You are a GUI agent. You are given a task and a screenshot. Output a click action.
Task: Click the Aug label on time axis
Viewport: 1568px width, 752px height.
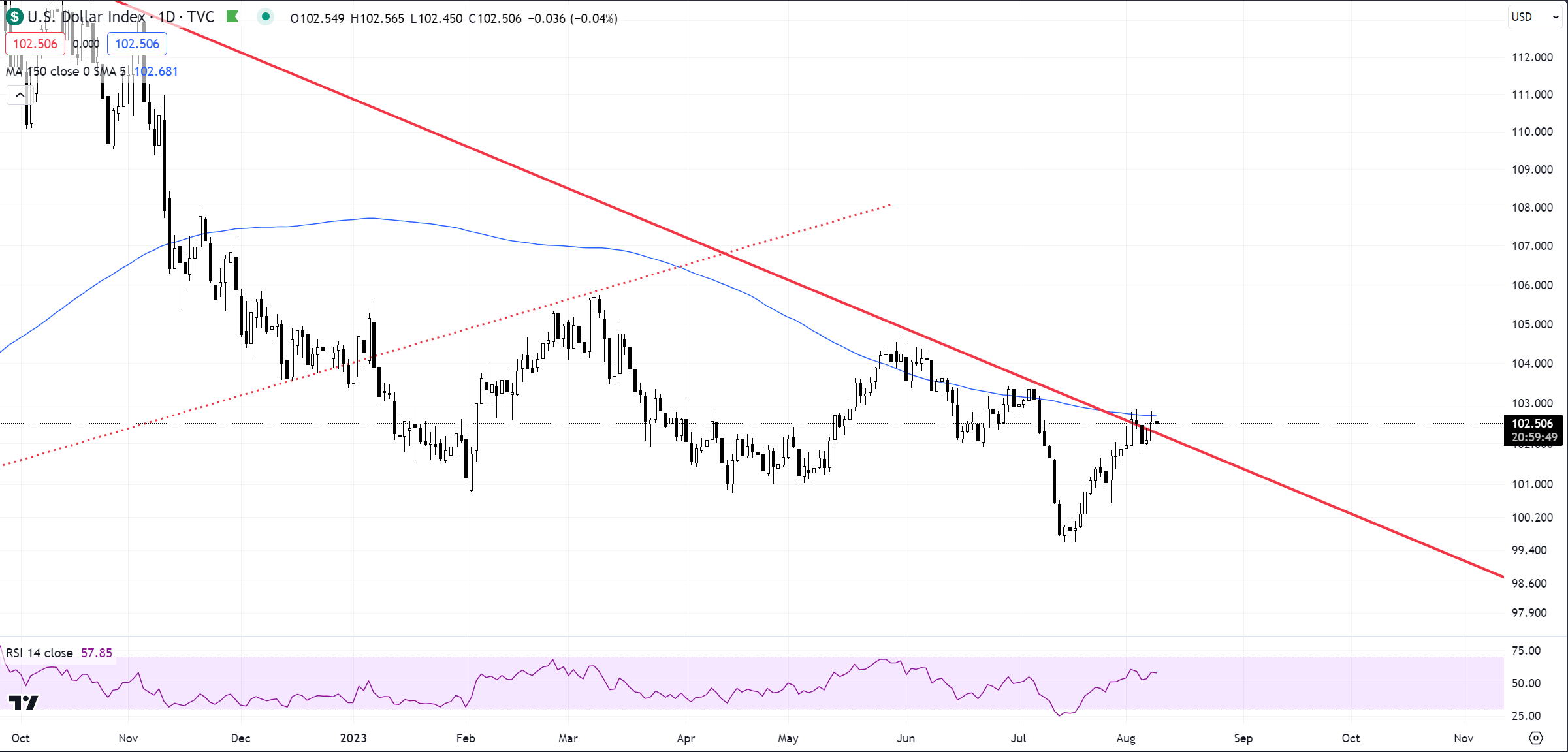pyautogui.click(x=1126, y=738)
